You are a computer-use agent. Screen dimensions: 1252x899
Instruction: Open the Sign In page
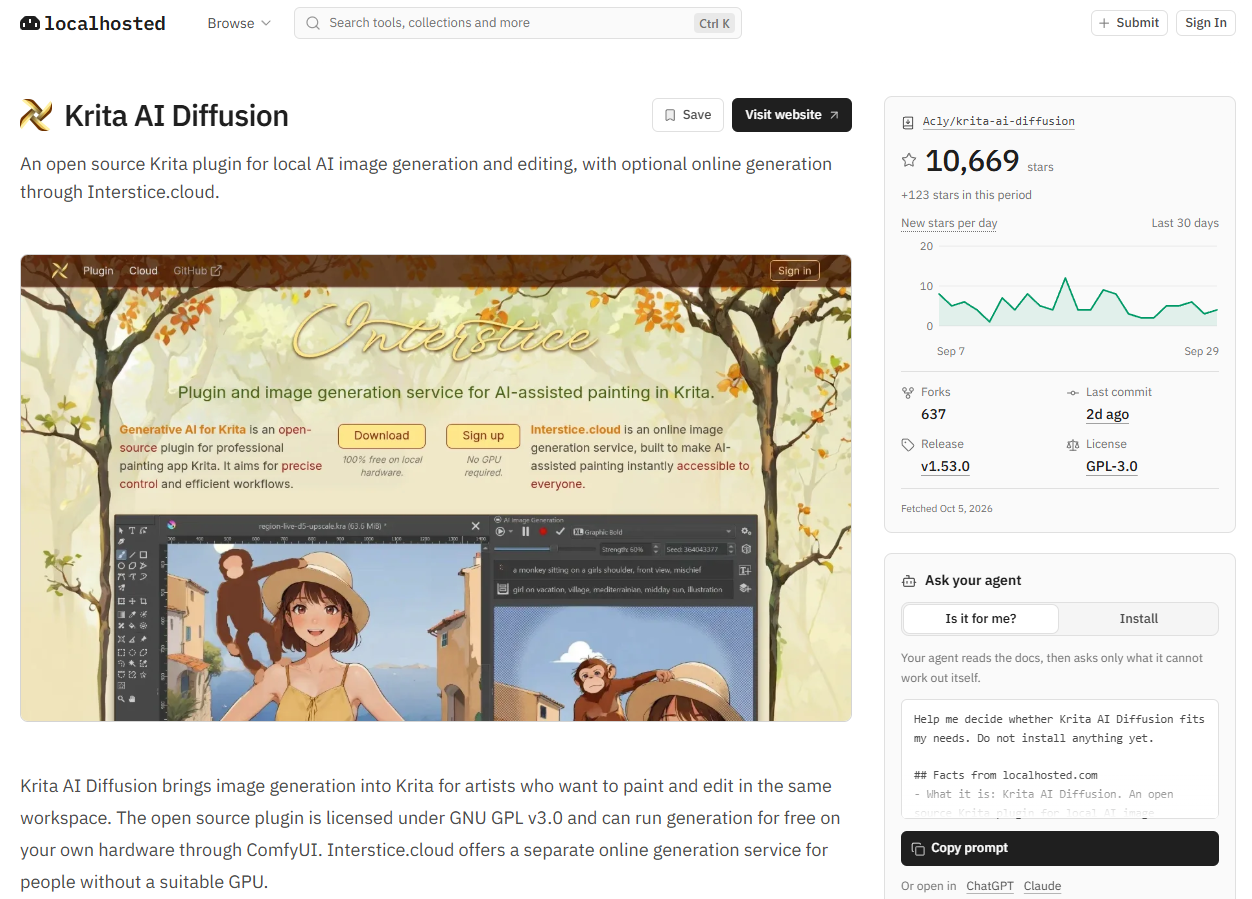[1206, 23]
